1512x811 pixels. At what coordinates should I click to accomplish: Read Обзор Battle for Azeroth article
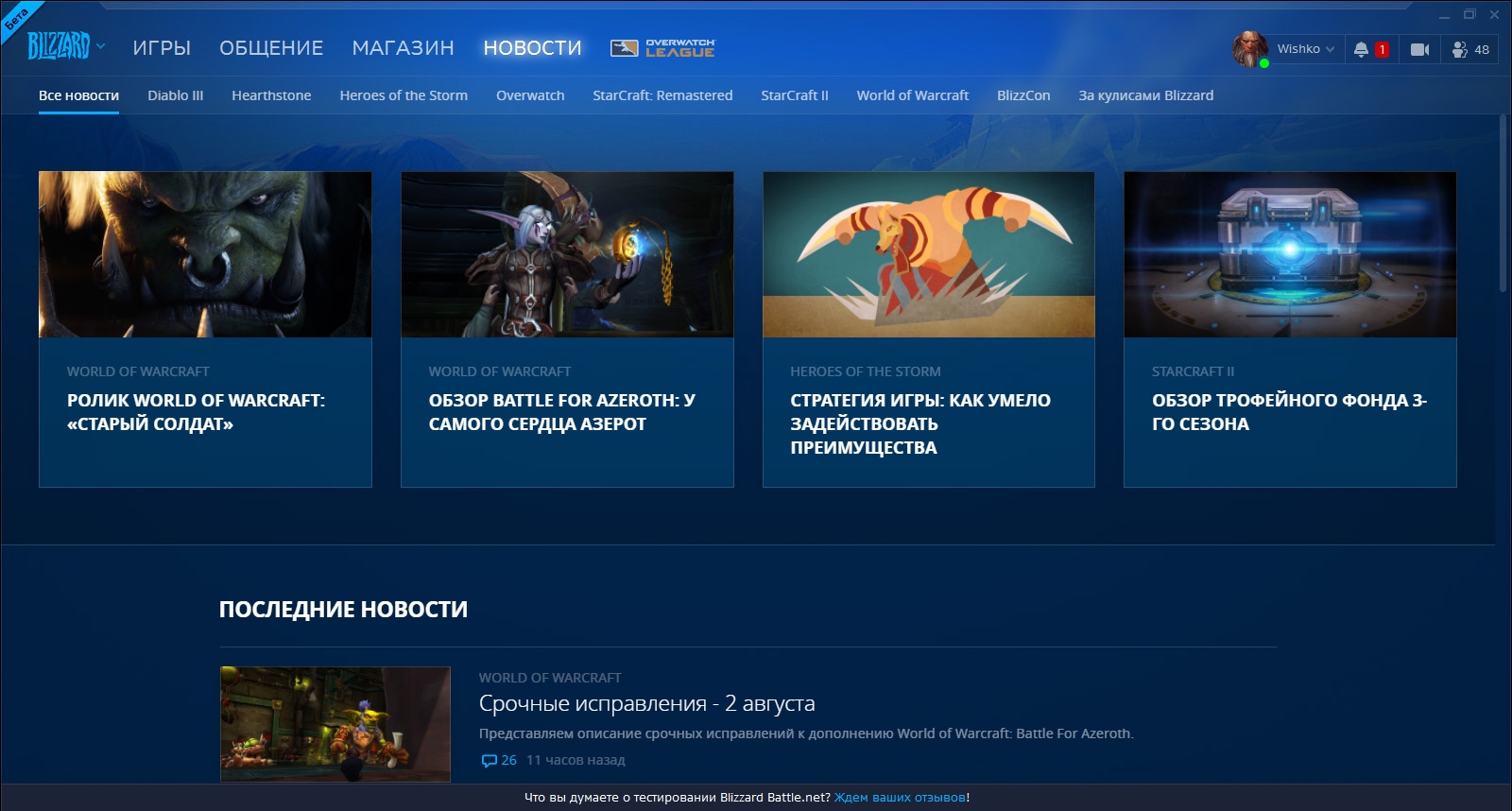(561, 412)
